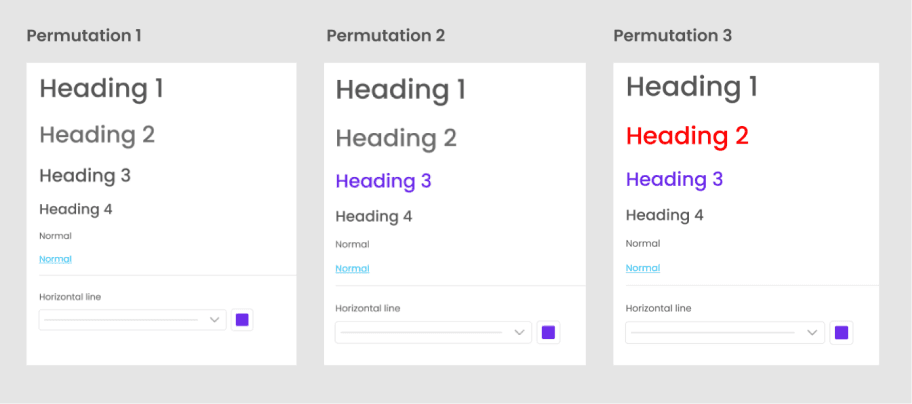Screen dimensions: 912x404
Task: Select Heading 1 in Permutation 3
Action: pyautogui.click(x=692, y=87)
